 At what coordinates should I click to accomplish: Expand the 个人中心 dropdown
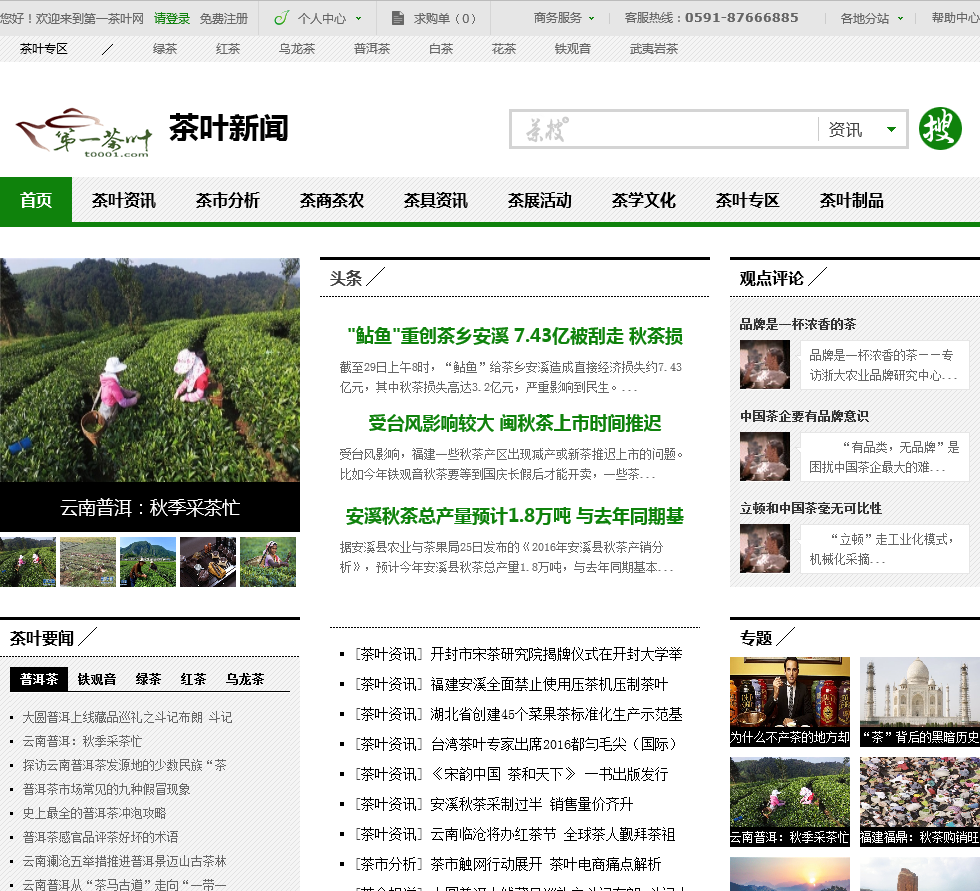pyautogui.click(x=359, y=19)
